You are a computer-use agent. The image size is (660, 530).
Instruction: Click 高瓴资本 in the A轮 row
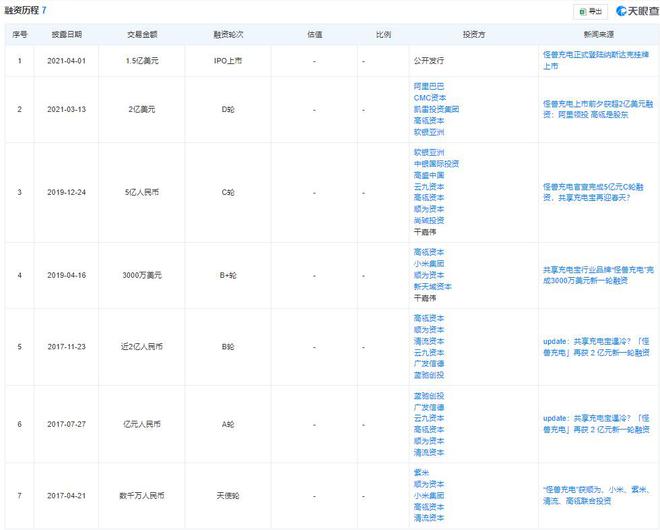click(428, 429)
